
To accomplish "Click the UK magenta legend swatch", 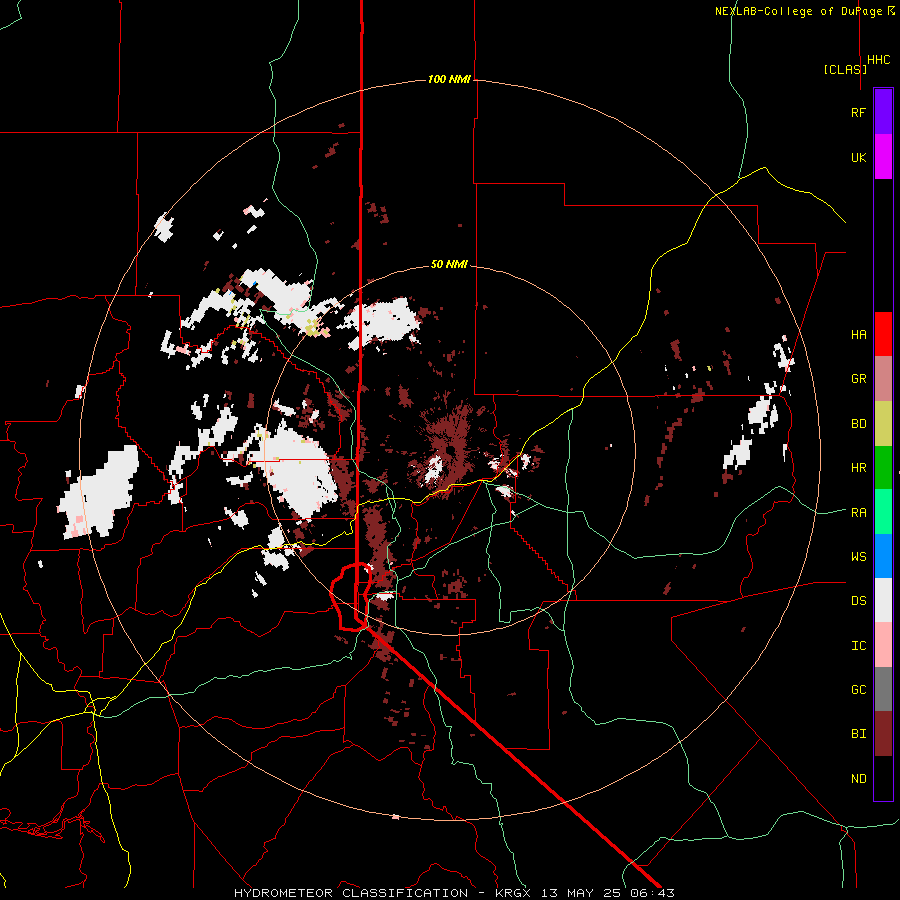I will pyautogui.click(x=883, y=157).
